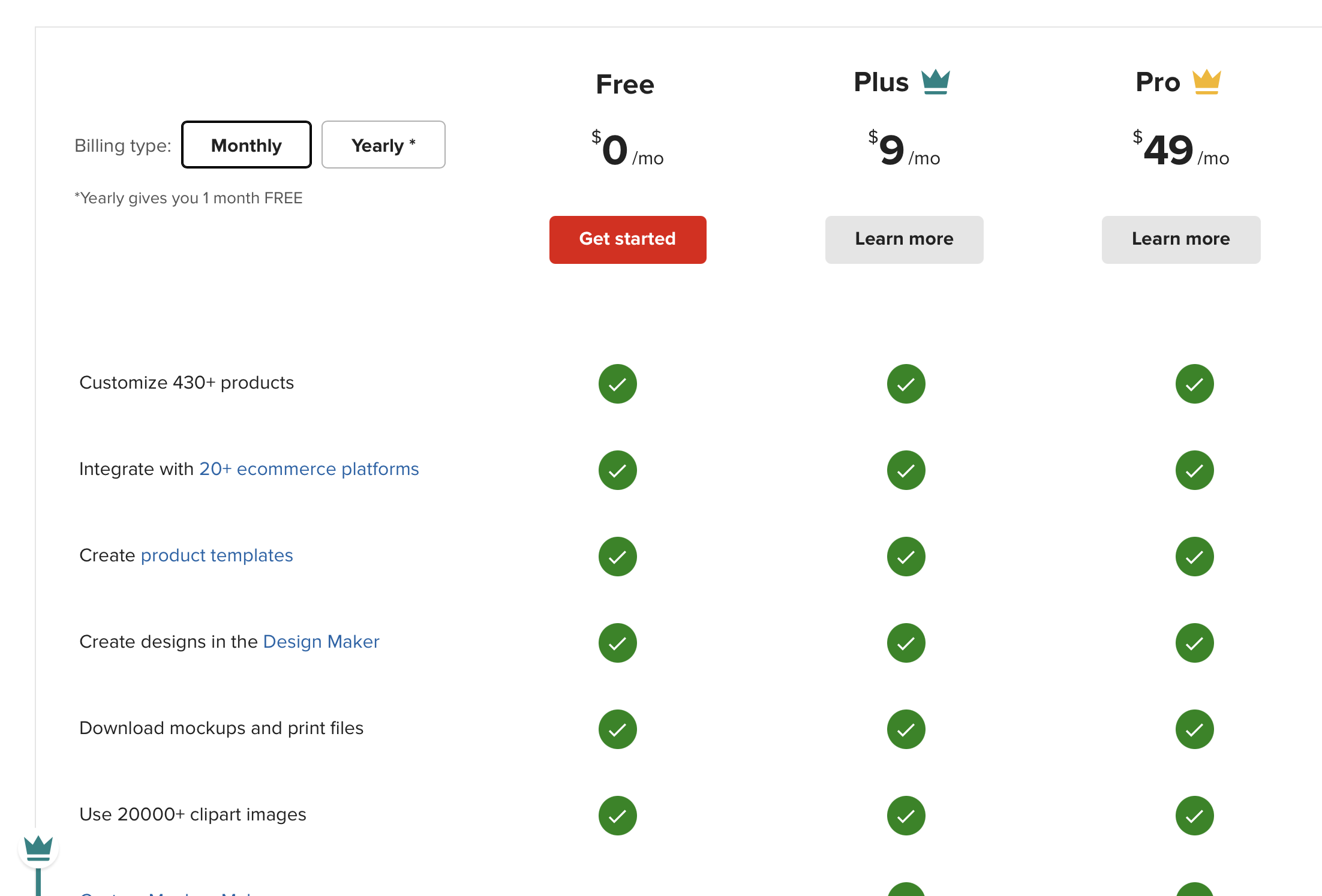The height and width of the screenshot is (896, 1322).
Task: Click the Free plan heading
Action: [x=624, y=85]
